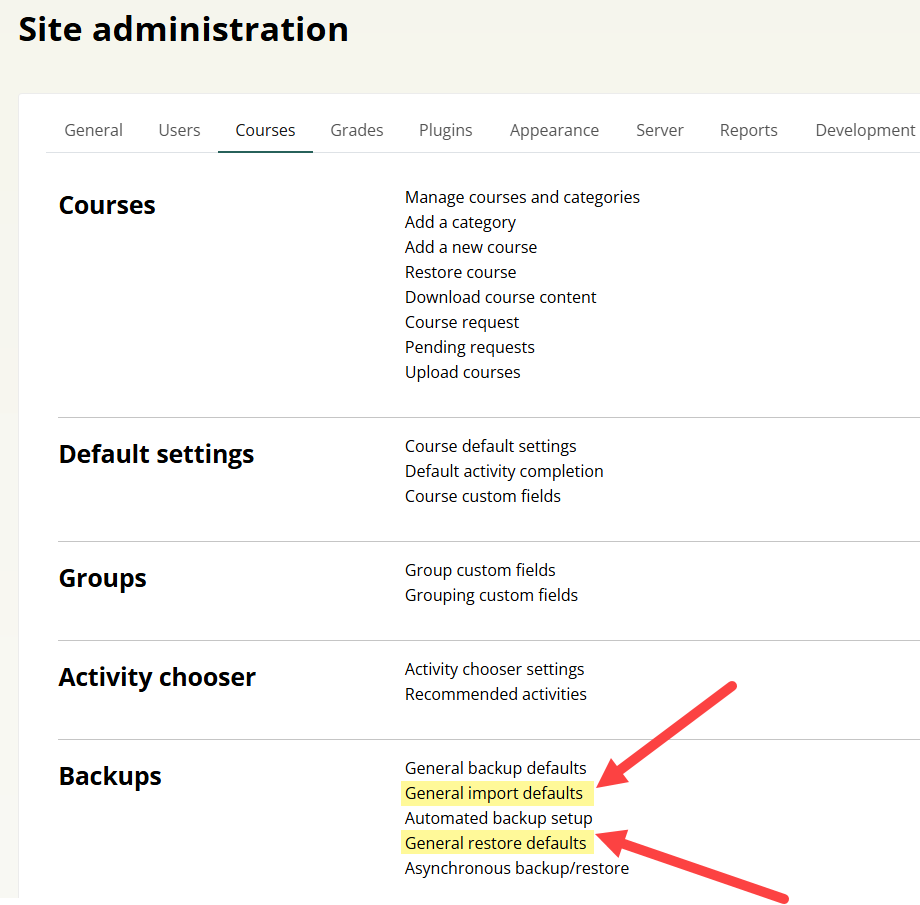Open the Reports tab

click(x=748, y=130)
